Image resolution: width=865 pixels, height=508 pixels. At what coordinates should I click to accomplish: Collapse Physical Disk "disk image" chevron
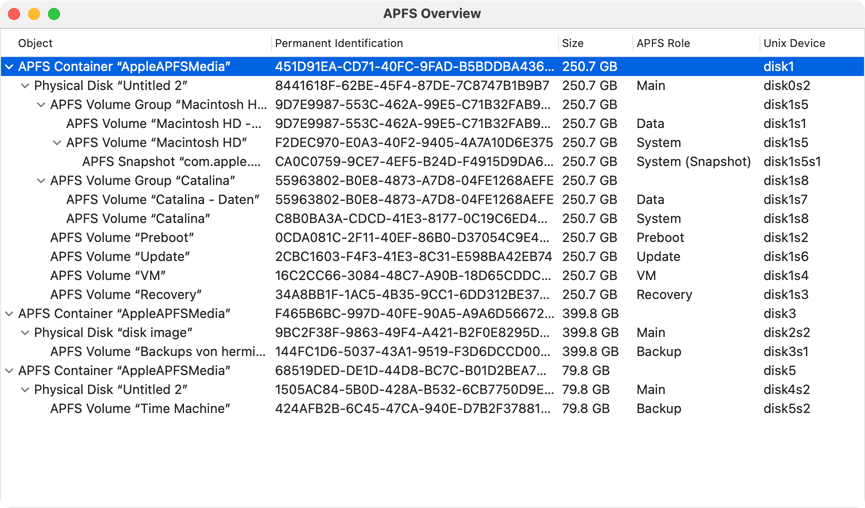coord(25,333)
